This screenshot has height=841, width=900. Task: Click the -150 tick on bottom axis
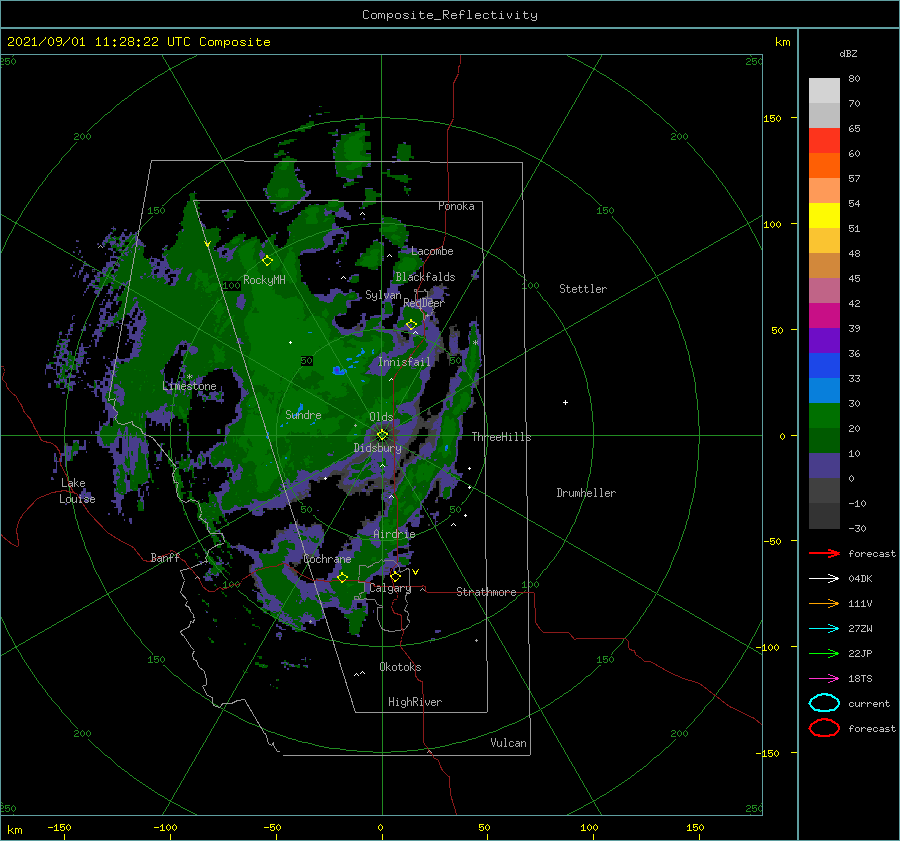[x=59, y=827]
